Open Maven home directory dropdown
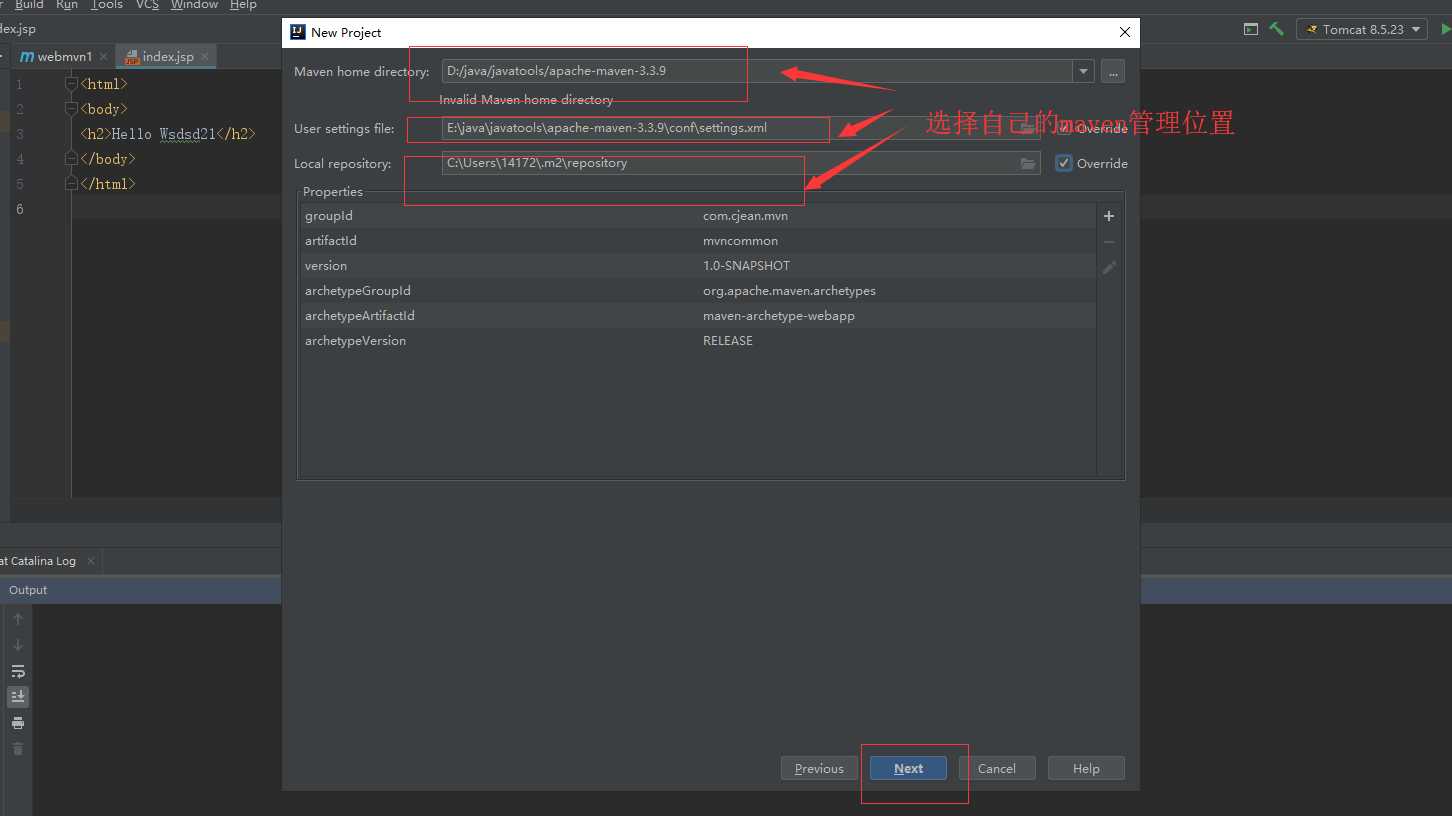Viewport: 1452px width, 816px height. pyautogui.click(x=1083, y=71)
